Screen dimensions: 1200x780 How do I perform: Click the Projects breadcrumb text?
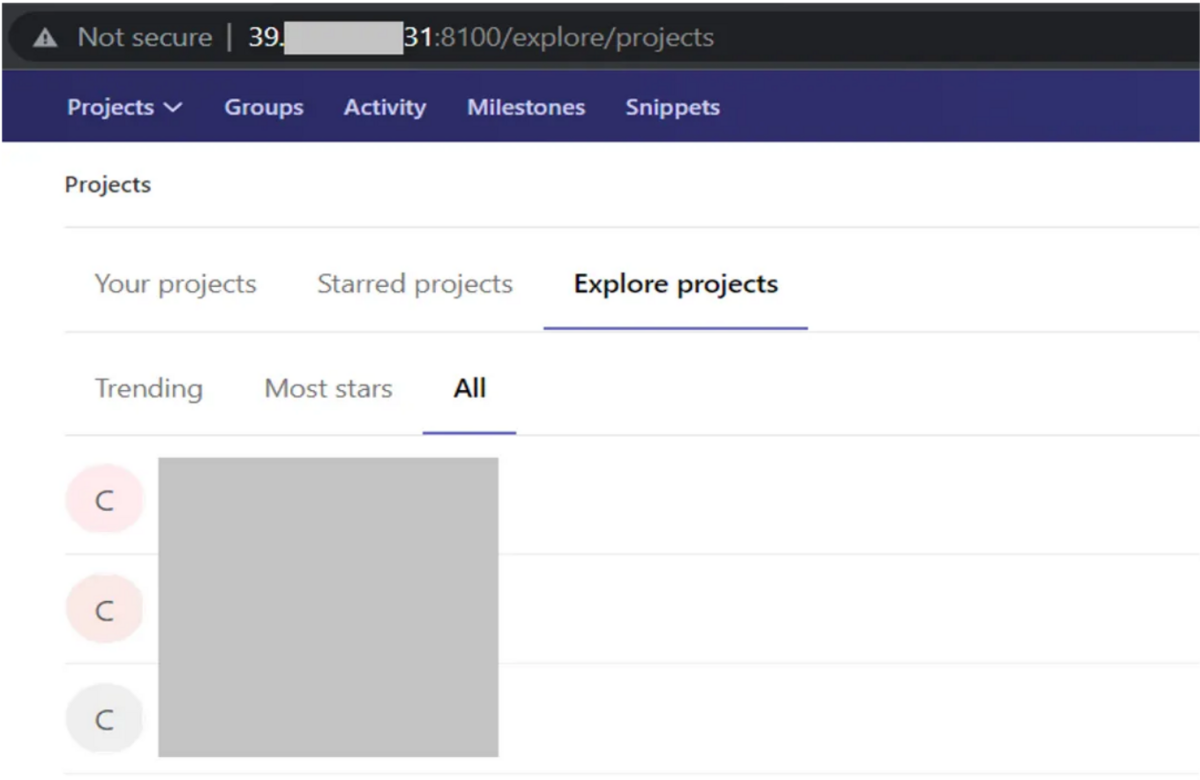tap(108, 185)
